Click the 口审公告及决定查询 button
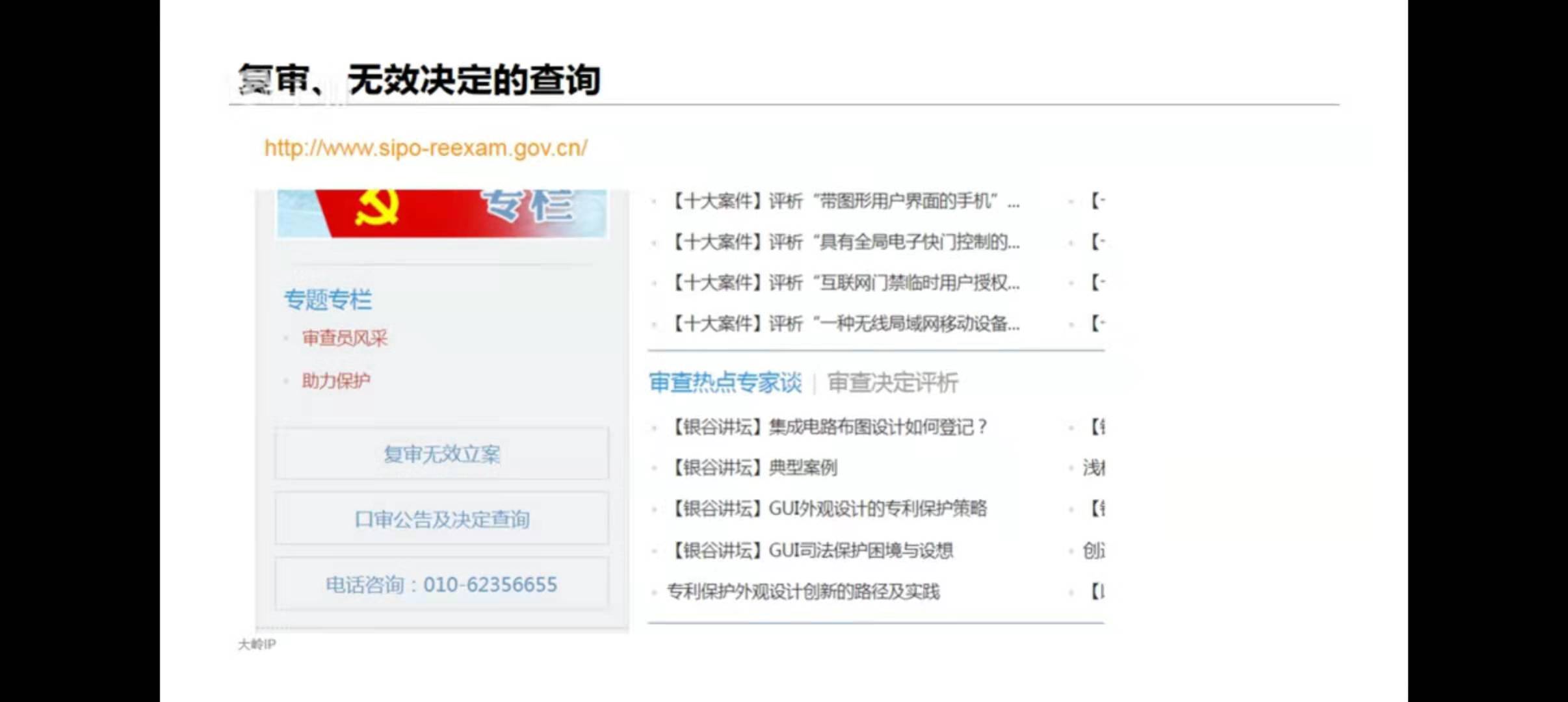1568x702 pixels. coord(442,519)
